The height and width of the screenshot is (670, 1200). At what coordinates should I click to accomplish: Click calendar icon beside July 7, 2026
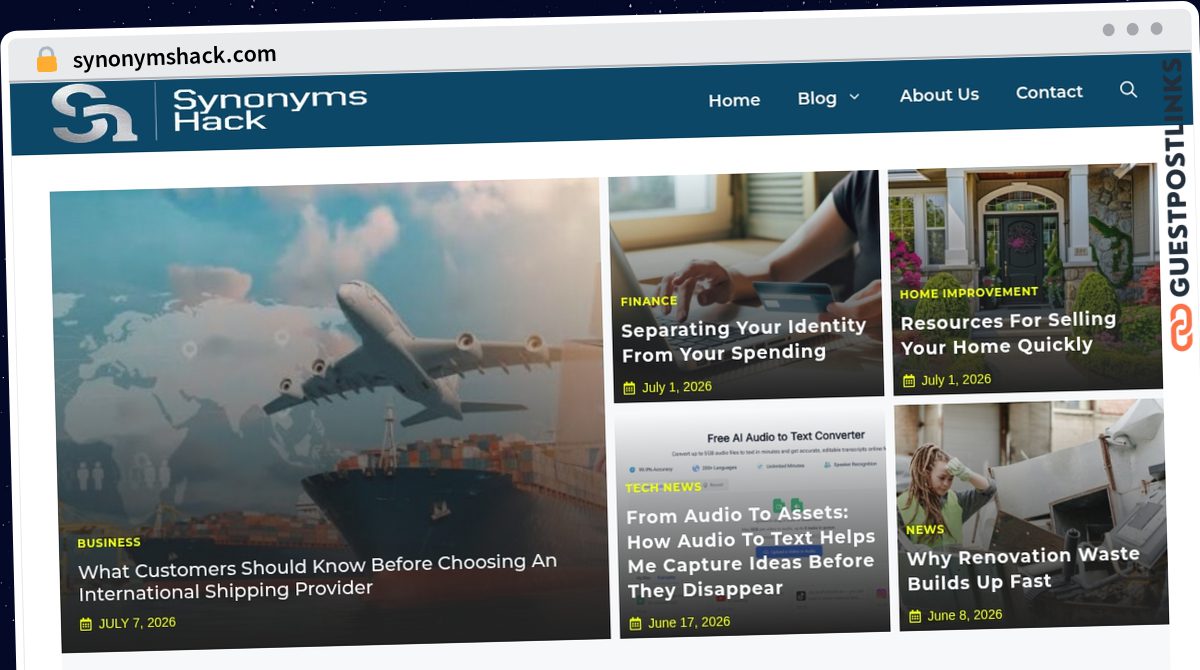pos(86,624)
